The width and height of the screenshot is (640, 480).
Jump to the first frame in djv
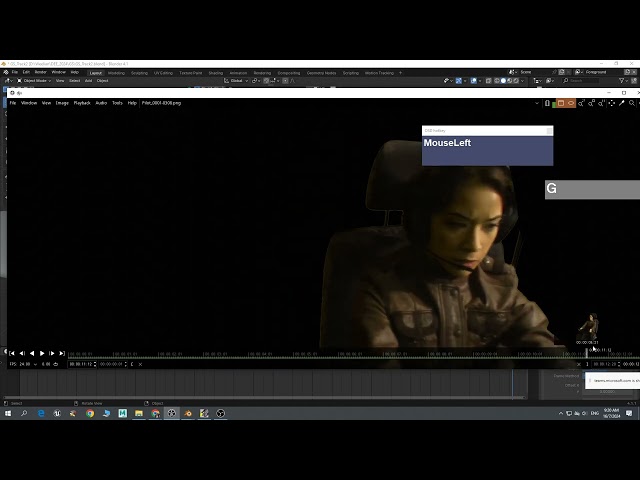tap(12, 353)
